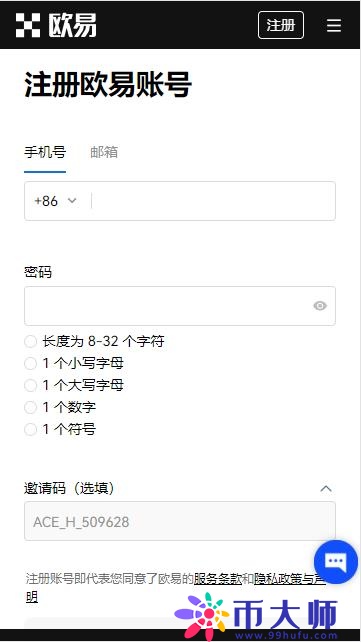
Task: Click the 1 个小写字母 indicator circle
Action: [30, 363]
